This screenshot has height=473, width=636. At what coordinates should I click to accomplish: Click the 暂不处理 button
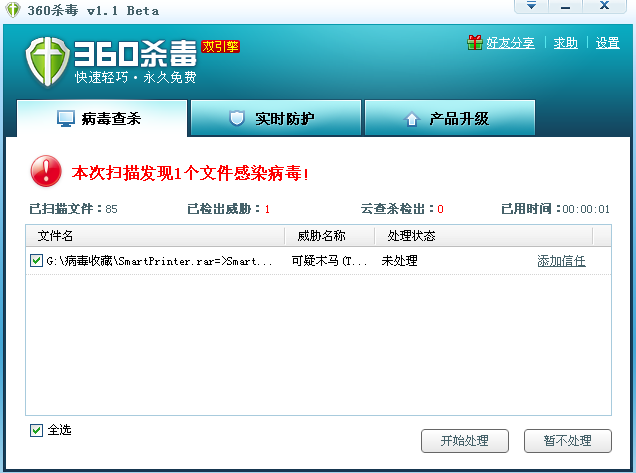tap(568, 441)
